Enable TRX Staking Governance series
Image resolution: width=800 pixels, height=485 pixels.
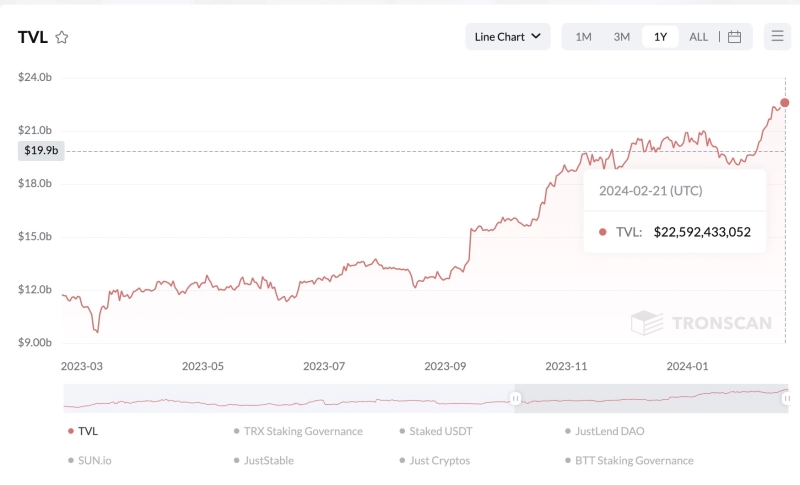click(x=302, y=431)
